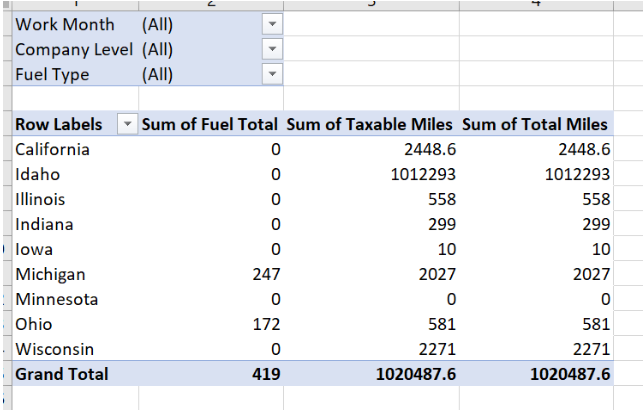Viewport: 644px width, 410px height.
Task: Click Illinois total miles 558
Action: 596,199
